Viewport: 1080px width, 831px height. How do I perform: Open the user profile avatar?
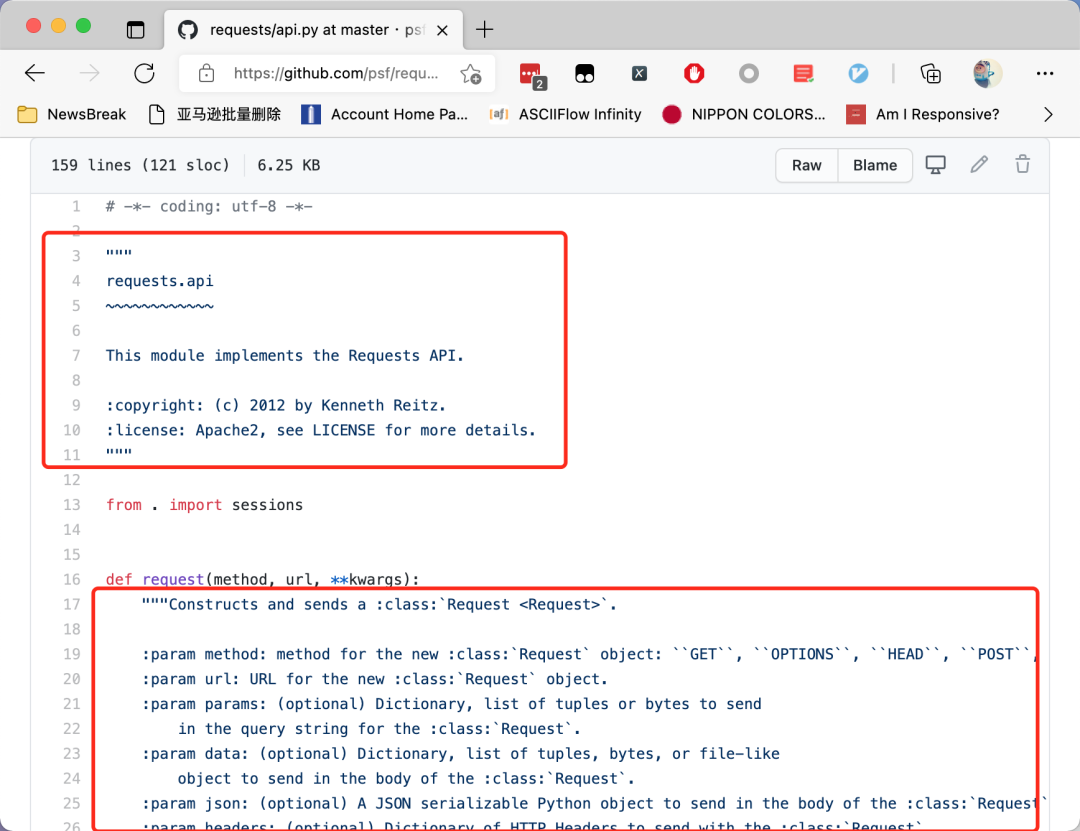coord(986,73)
